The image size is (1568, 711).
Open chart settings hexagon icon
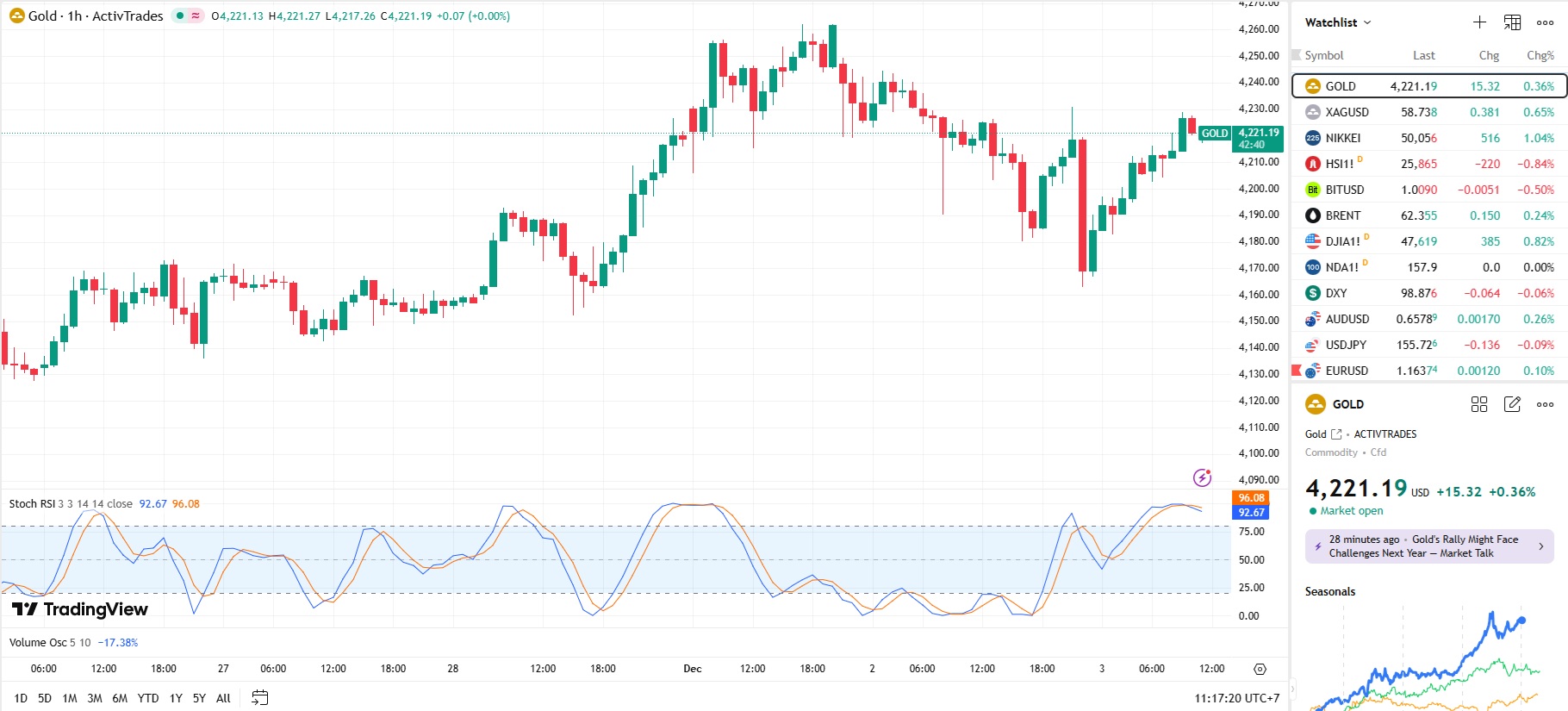tap(1260, 669)
